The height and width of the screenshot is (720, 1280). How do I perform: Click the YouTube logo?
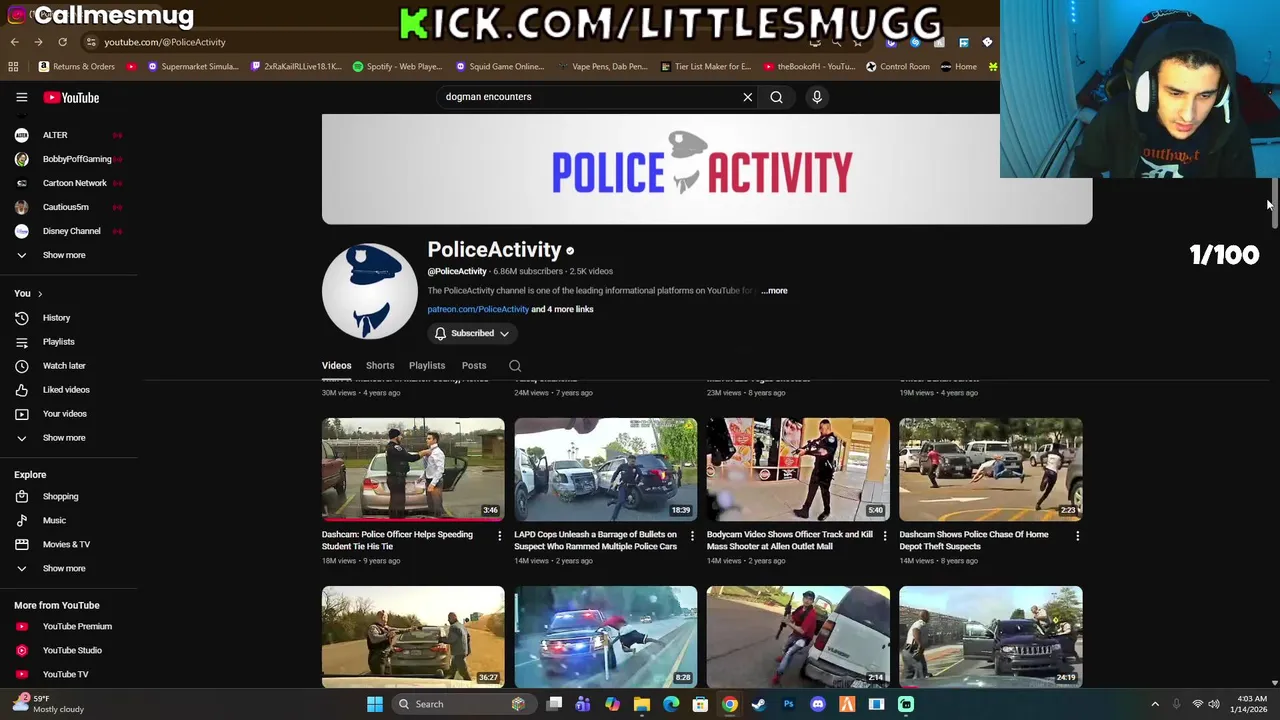pos(71,97)
